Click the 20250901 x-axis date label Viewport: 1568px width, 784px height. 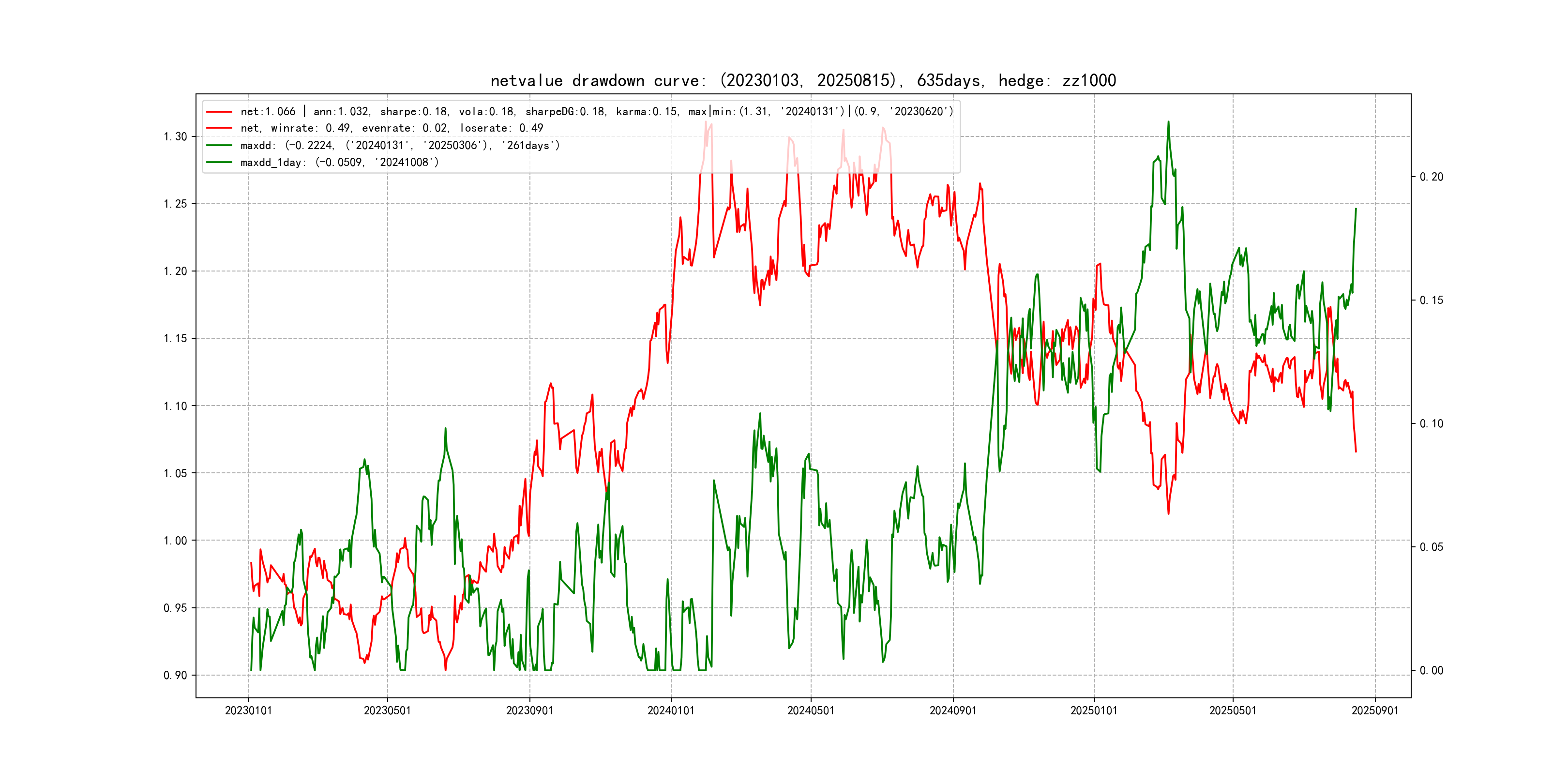1375,711
